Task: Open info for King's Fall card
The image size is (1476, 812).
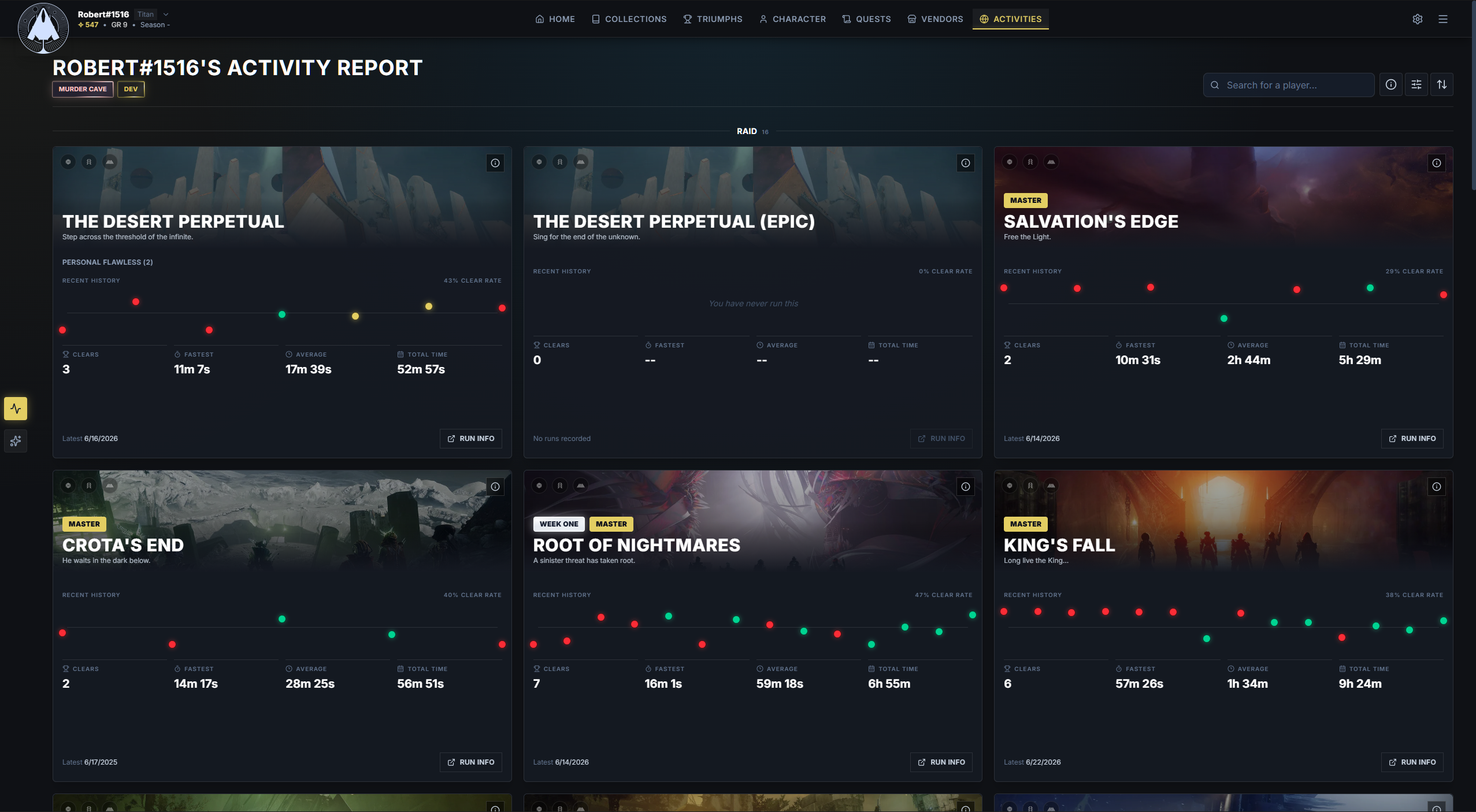Action: click(x=1437, y=487)
